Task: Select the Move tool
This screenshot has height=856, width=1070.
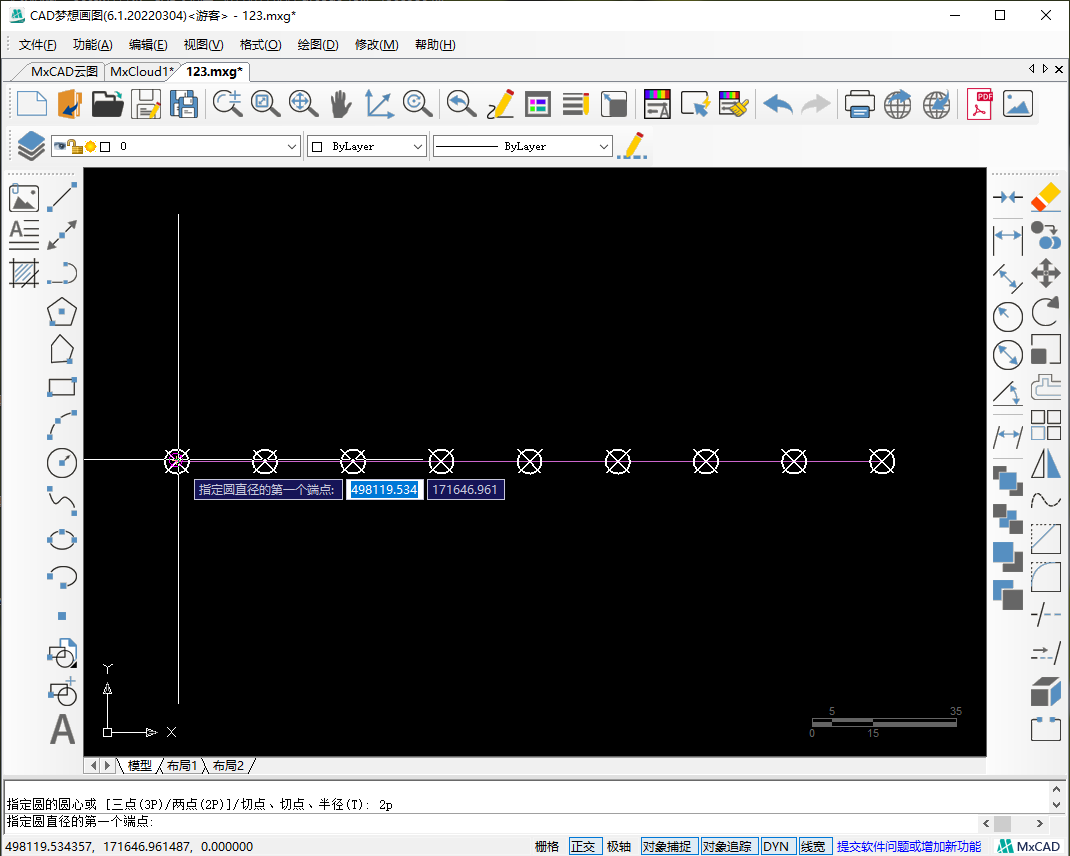Action: pyautogui.click(x=1045, y=273)
